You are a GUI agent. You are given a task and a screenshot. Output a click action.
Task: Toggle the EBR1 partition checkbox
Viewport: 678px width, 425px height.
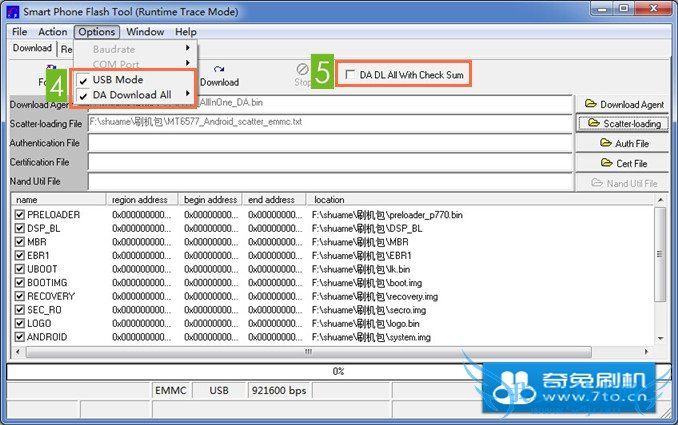tap(19, 255)
